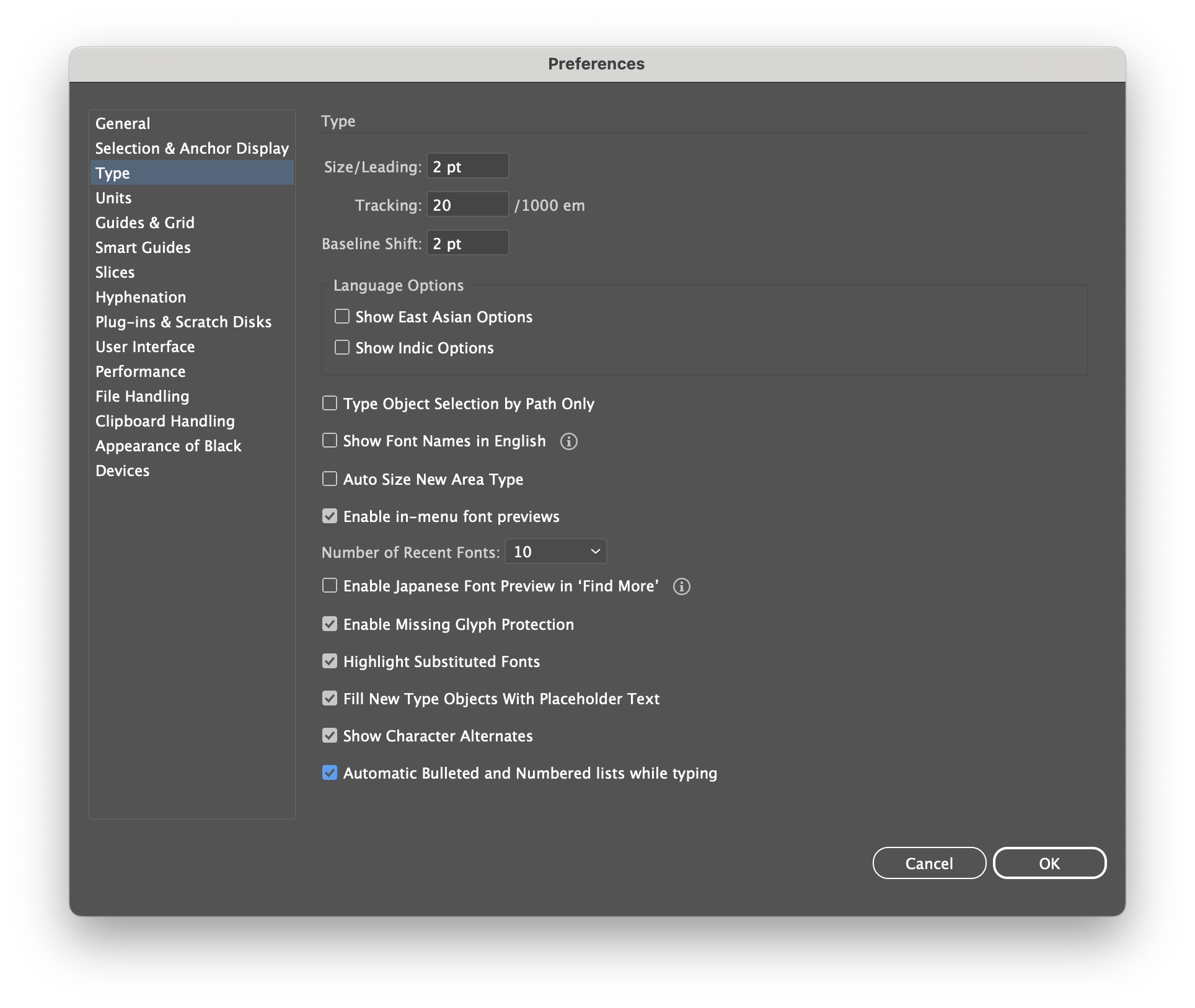
Task: Focus the Tracking value field
Action: click(467, 205)
